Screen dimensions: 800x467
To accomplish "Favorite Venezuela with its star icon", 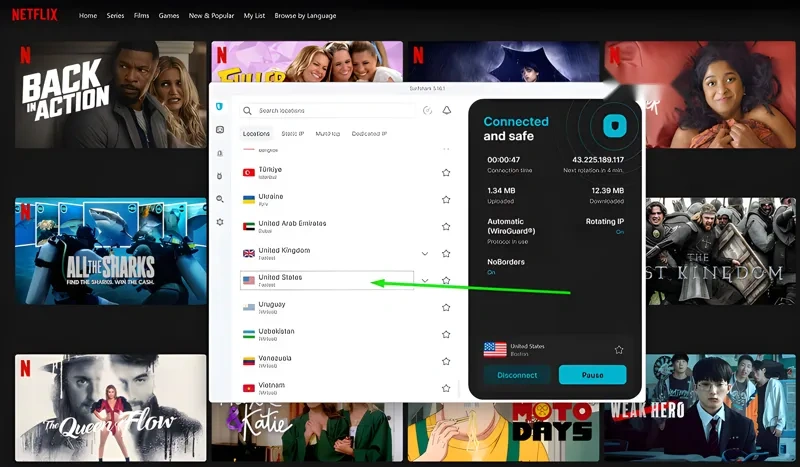I will click(446, 361).
